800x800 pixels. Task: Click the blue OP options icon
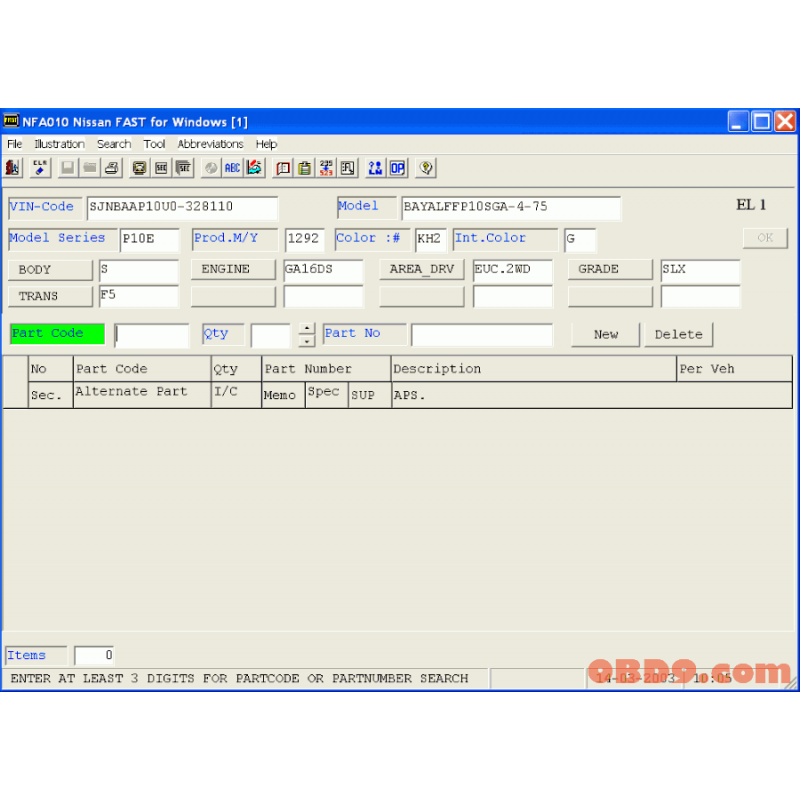point(397,168)
